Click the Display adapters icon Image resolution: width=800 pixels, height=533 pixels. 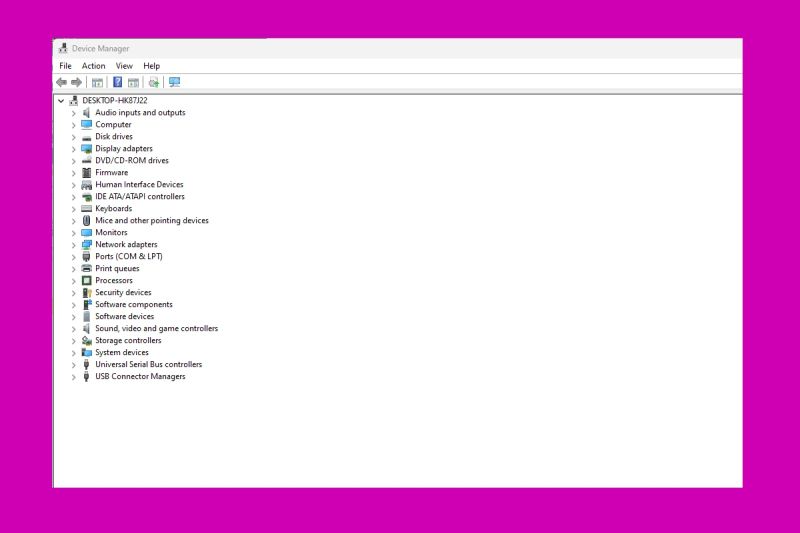click(87, 148)
